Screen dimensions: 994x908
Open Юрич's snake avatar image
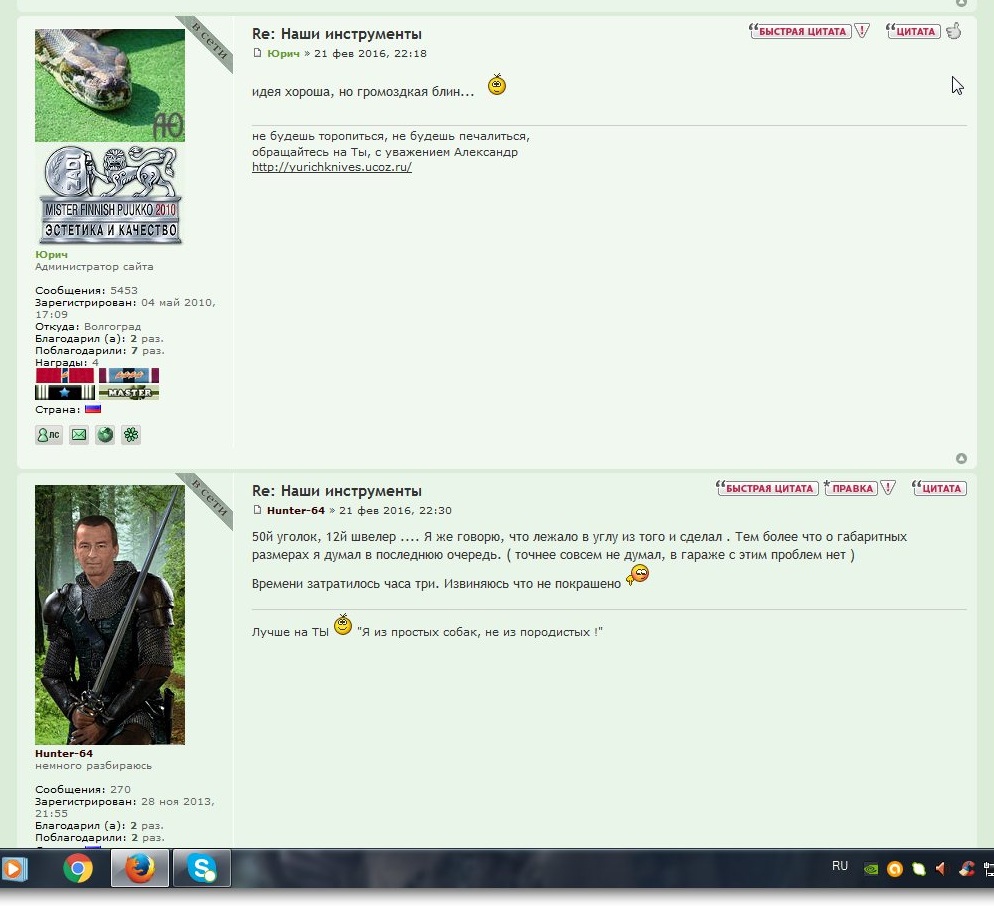[110, 85]
